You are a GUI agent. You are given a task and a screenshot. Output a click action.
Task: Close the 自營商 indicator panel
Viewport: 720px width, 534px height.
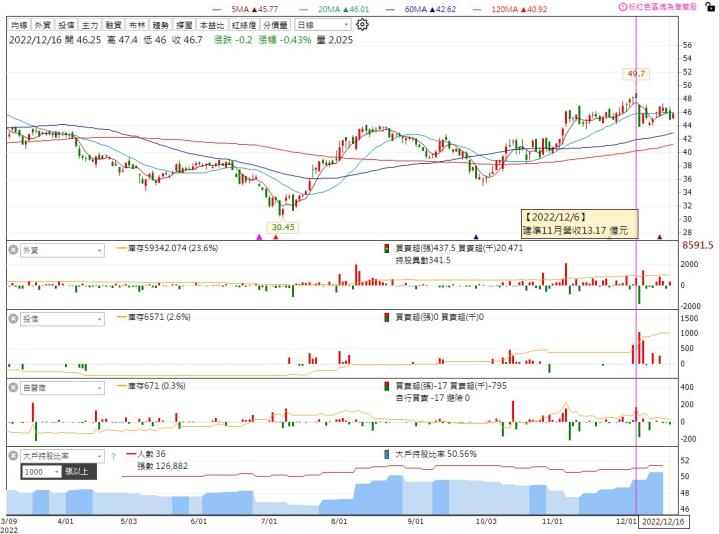[x=13, y=388]
